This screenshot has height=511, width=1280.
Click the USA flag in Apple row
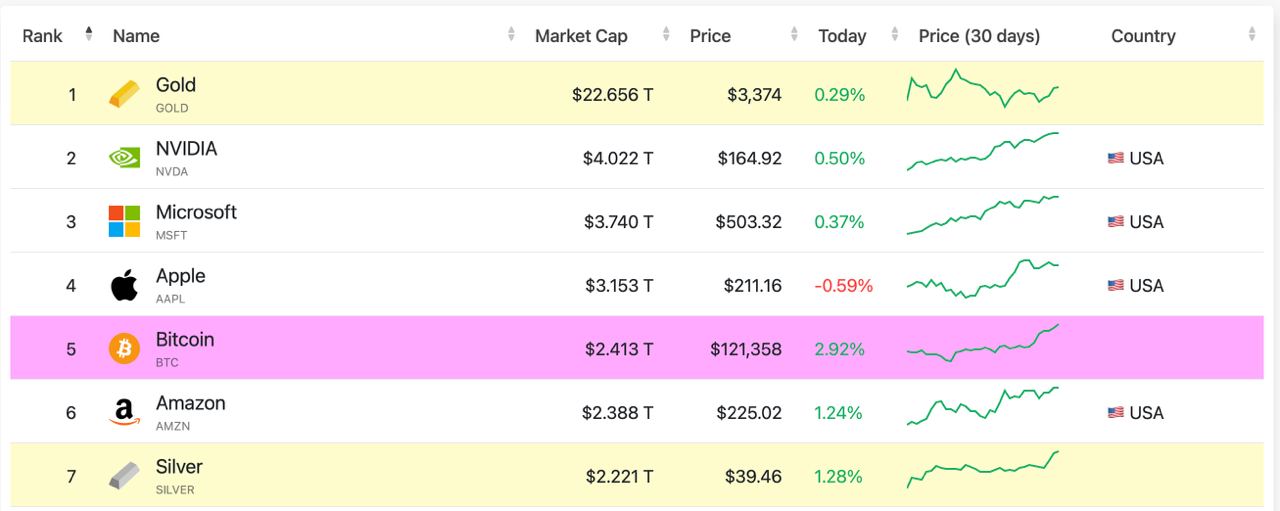[x=1116, y=285]
